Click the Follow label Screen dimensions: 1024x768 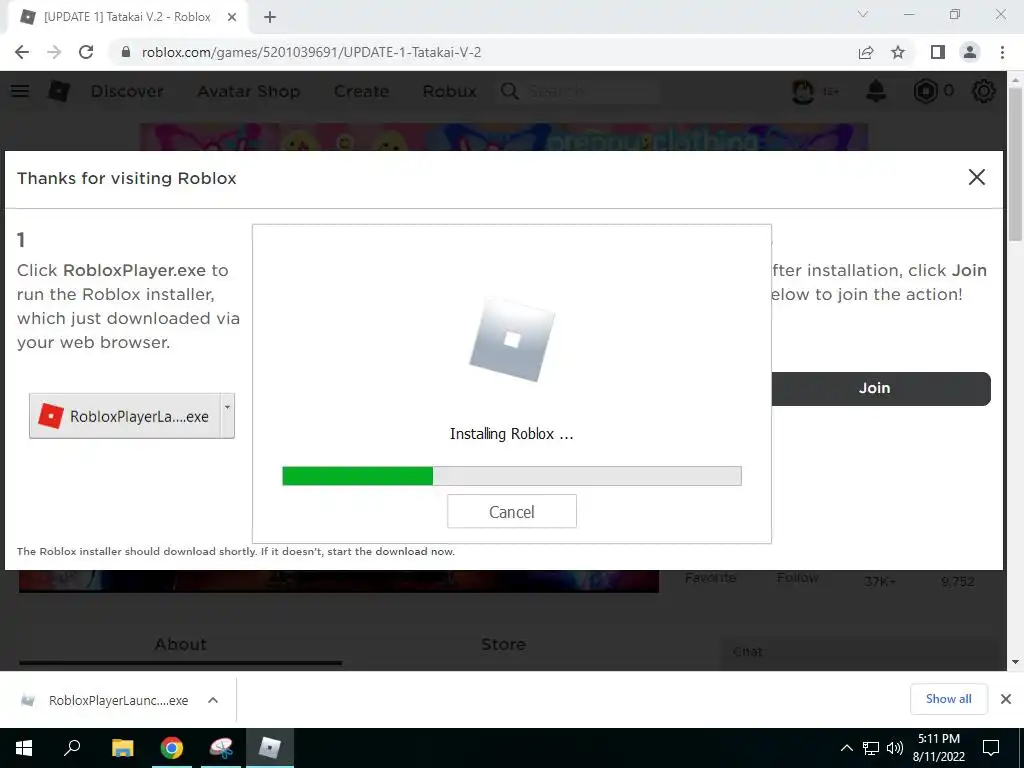pyautogui.click(x=797, y=578)
